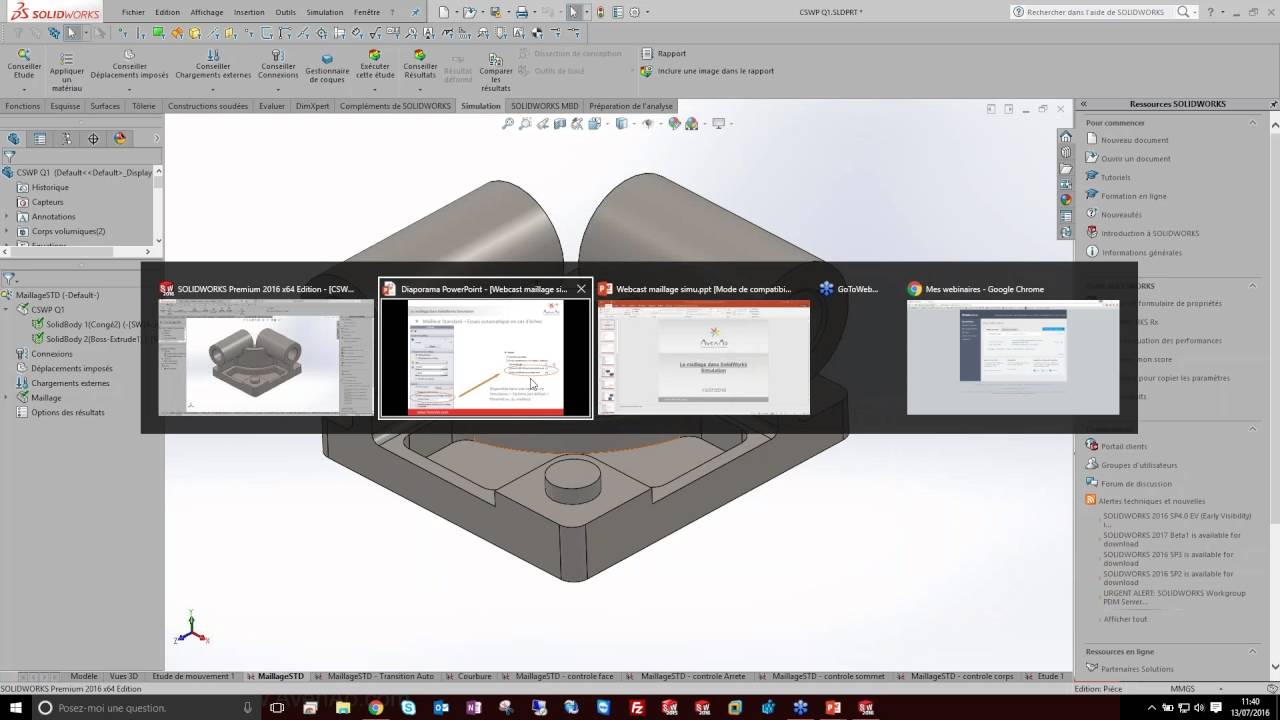Switch to SOLIDWORKS MBD tab
The width and height of the screenshot is (1280, 720).
pos(545,106)
